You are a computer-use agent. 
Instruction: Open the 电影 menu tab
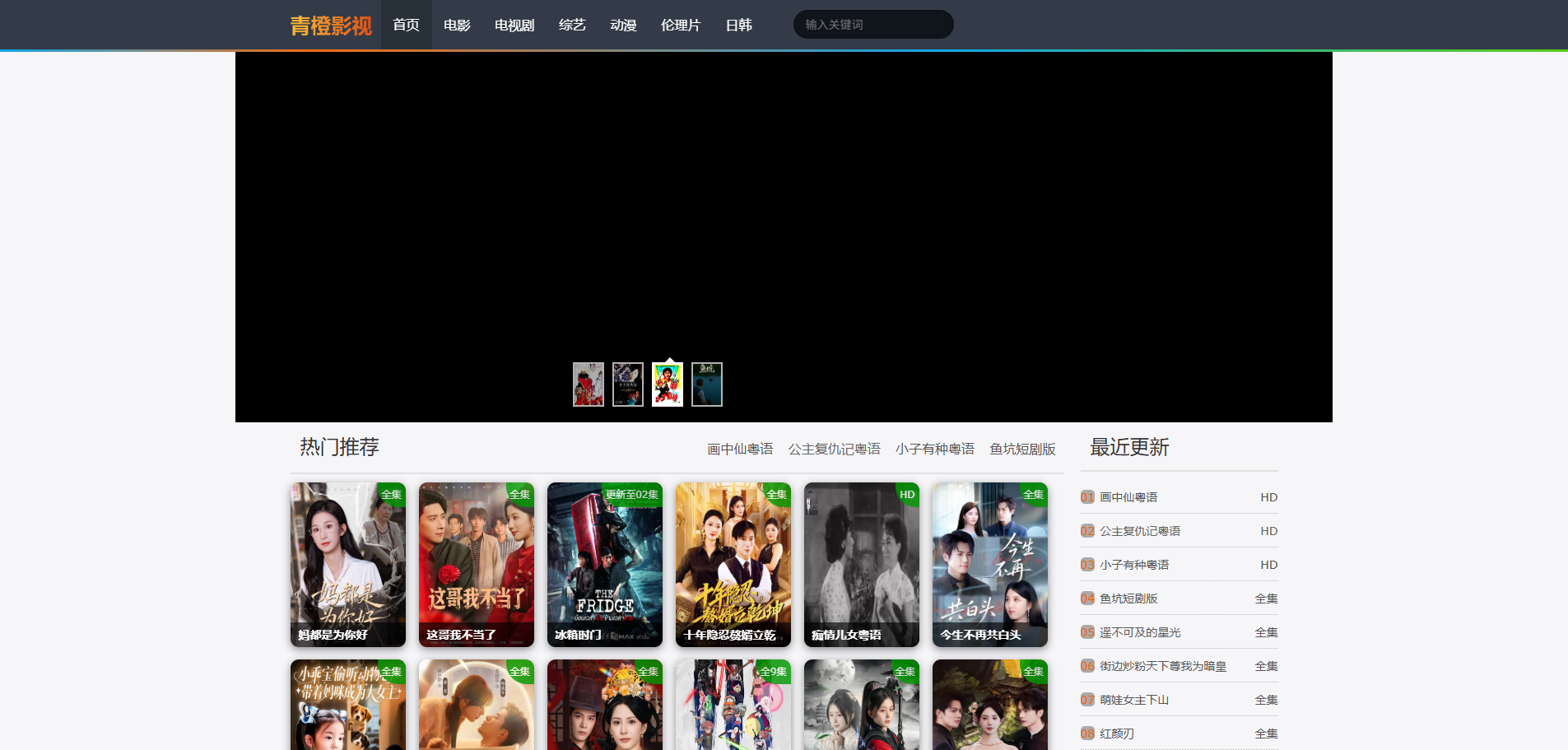457,26
